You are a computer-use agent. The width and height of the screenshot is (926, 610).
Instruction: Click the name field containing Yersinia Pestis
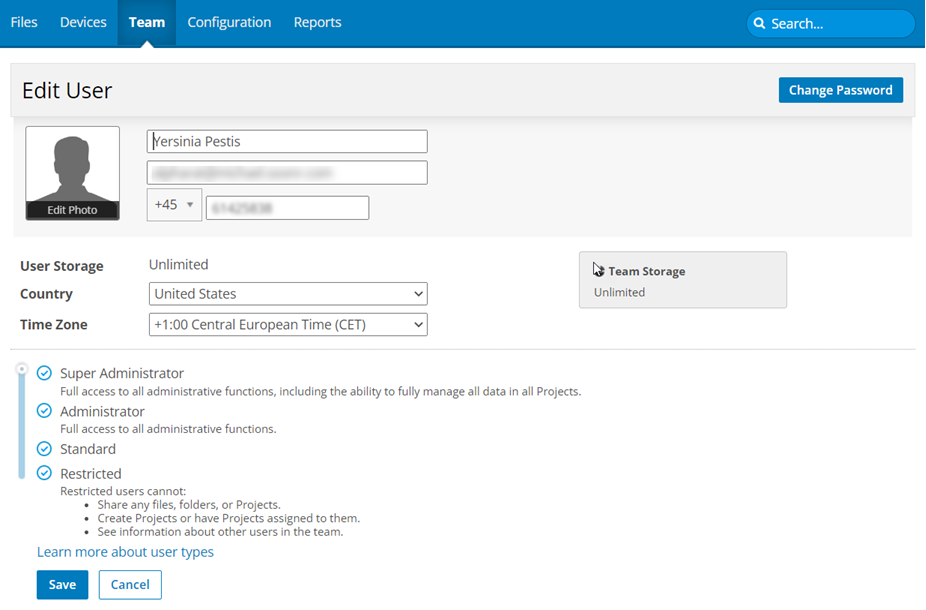point(288,142)
